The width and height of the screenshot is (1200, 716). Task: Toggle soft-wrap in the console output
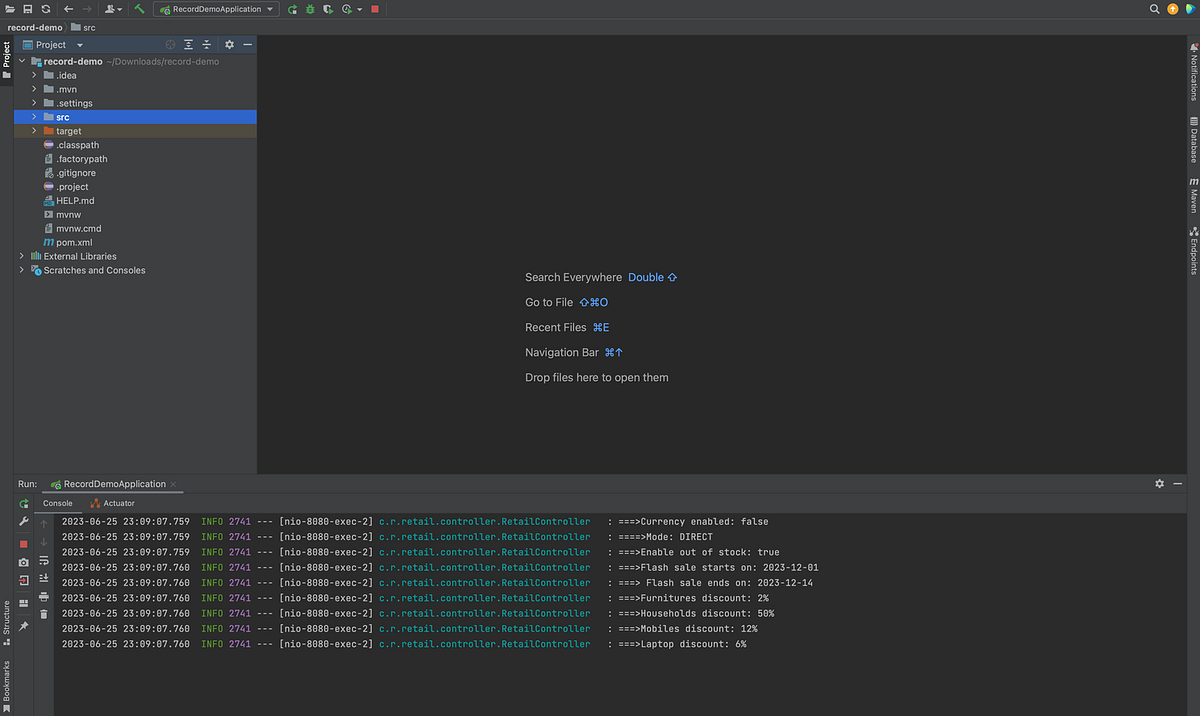click(x=44, y=561)
